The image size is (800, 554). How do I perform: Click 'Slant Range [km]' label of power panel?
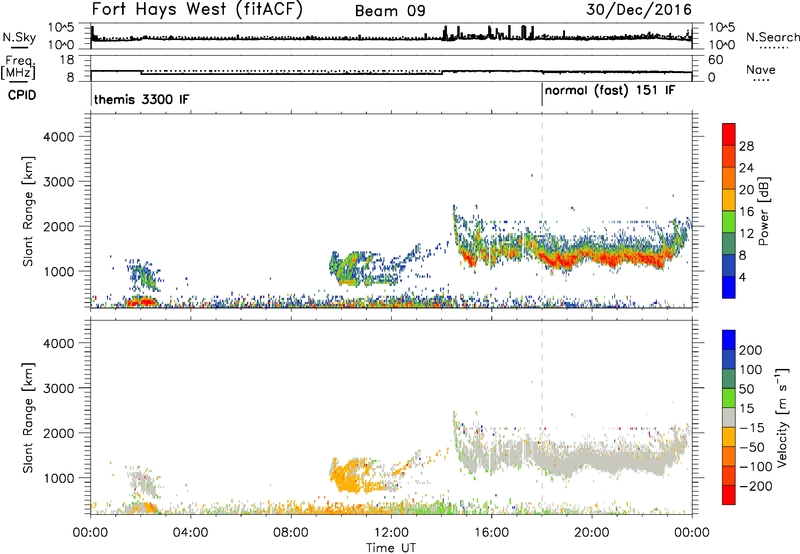point(28,211)
